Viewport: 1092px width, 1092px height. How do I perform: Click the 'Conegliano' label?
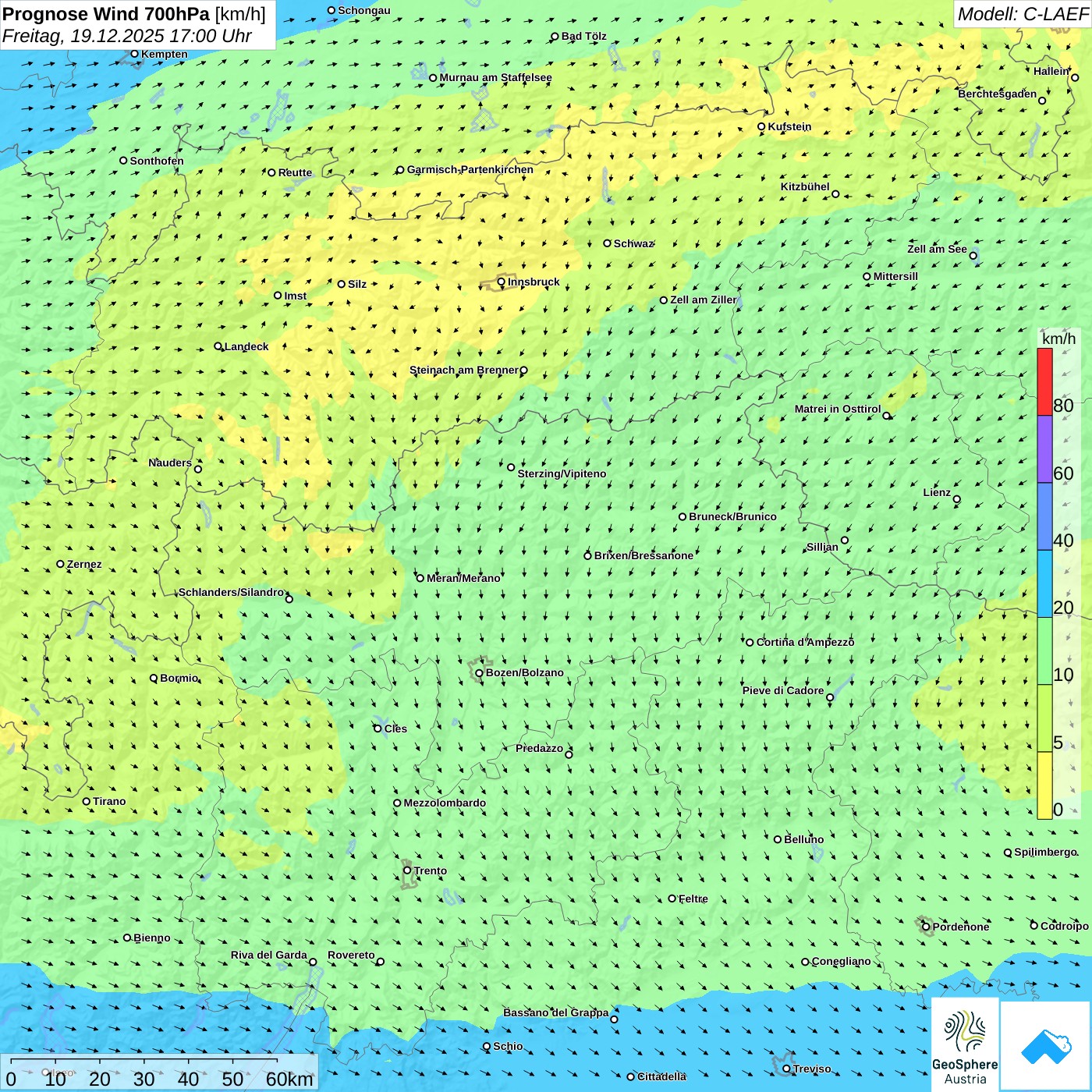(841, 961)
